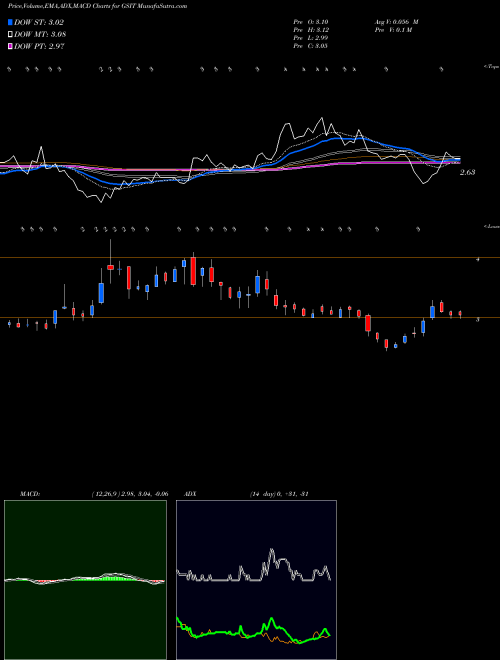The width and height of the screenshot is (500, 660).
Task: Click the 'Pre C: 3.03' value
Action: click(x=311, y=46)
